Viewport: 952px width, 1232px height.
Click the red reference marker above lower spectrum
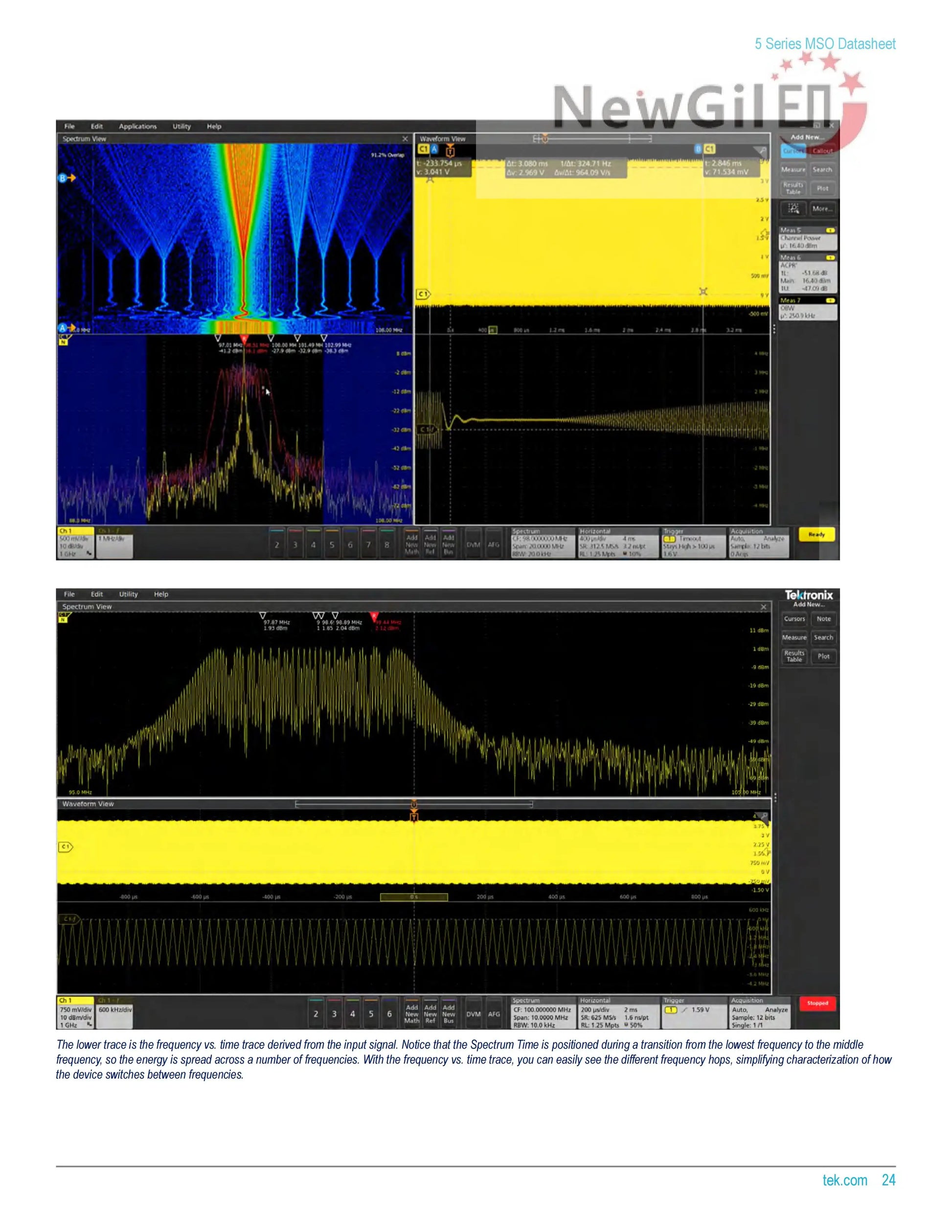[x=373, y=616]
